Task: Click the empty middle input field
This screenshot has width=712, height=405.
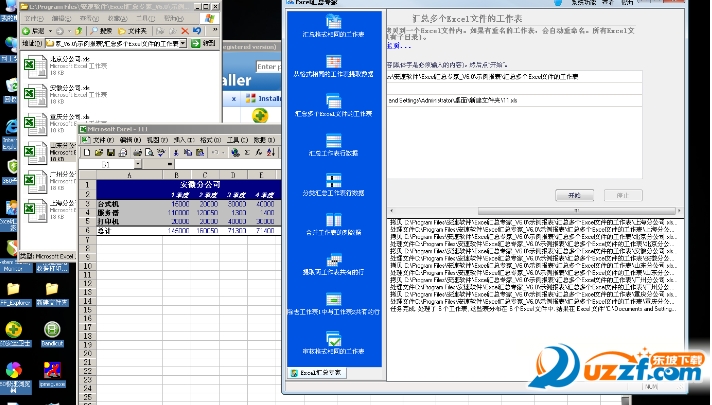Action: pos(514,89)
